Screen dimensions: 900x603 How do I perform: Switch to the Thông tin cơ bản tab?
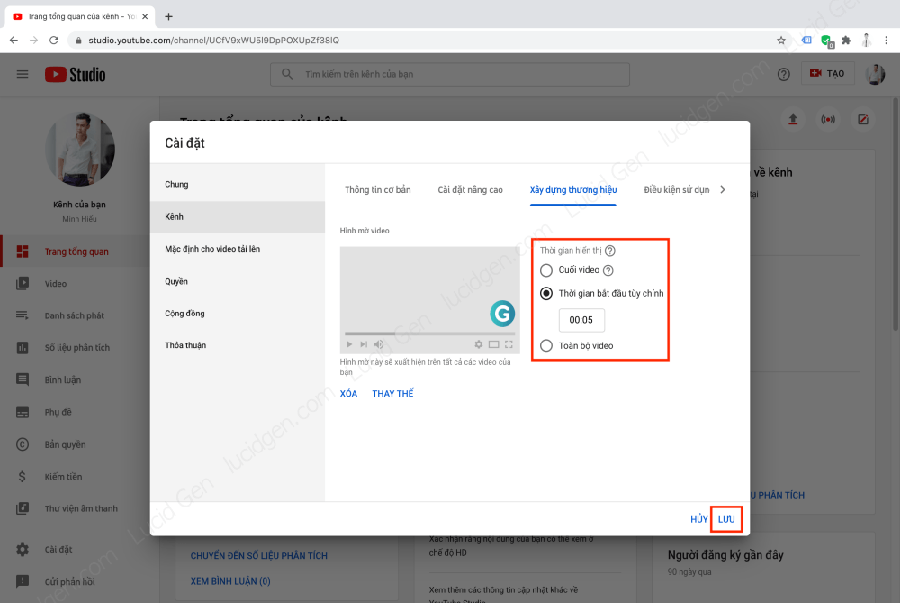tap(377, 190)
